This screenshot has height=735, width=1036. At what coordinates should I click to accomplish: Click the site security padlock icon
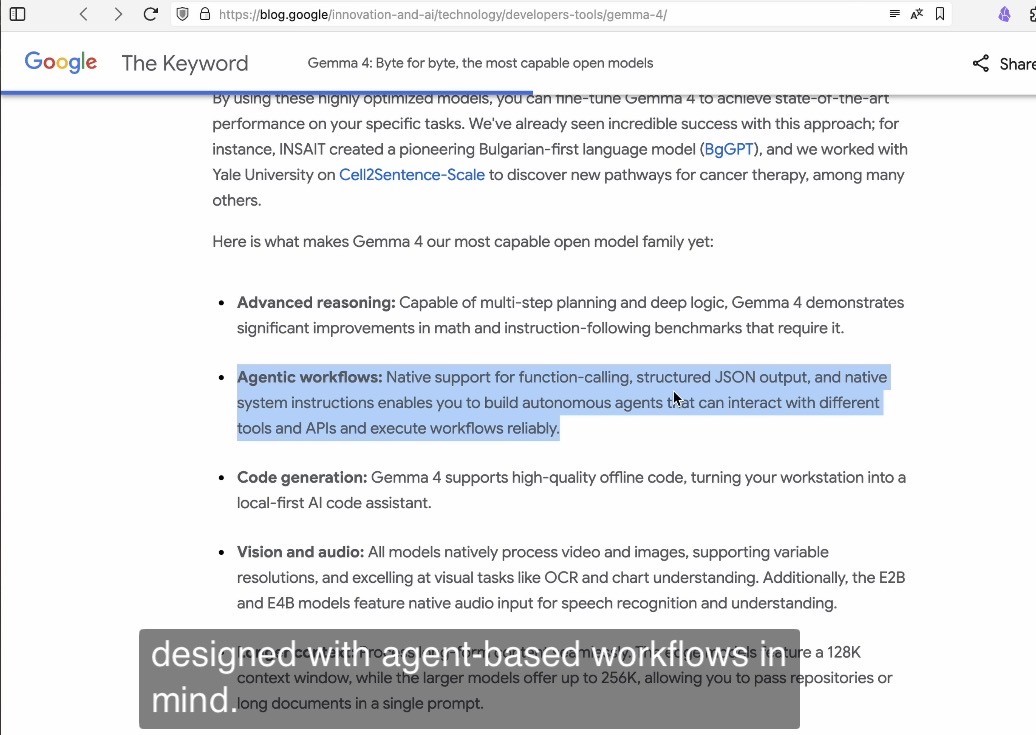click(x=205, y=14)
